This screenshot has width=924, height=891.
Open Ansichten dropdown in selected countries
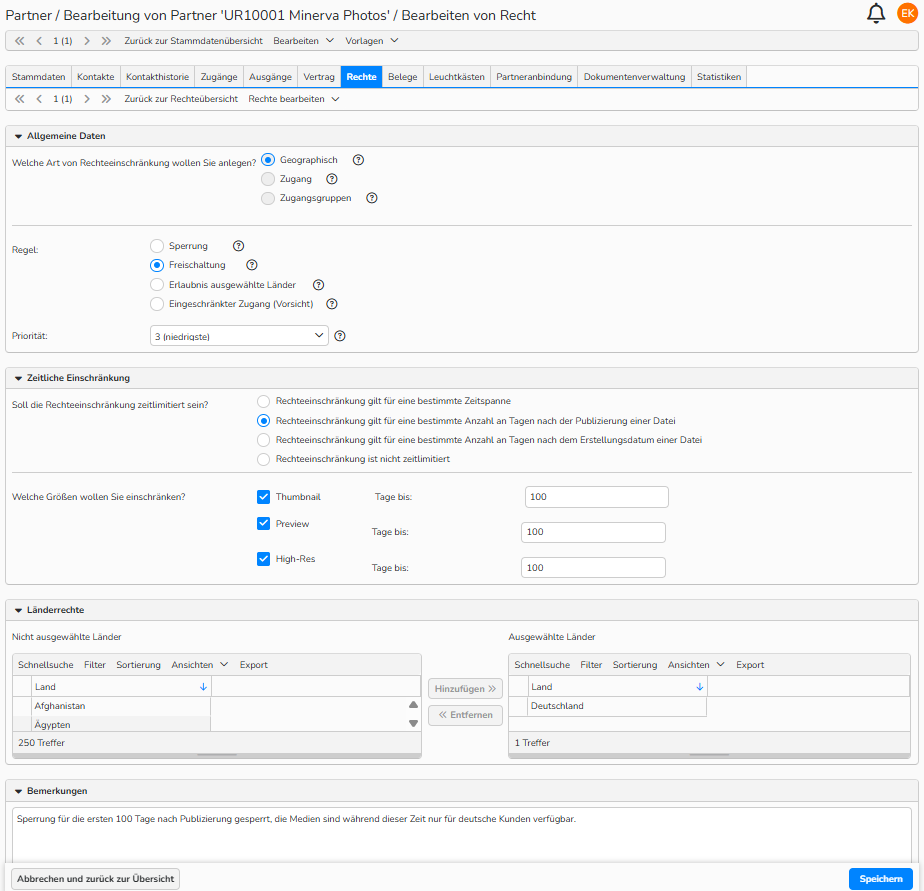(x=695, y=665)
